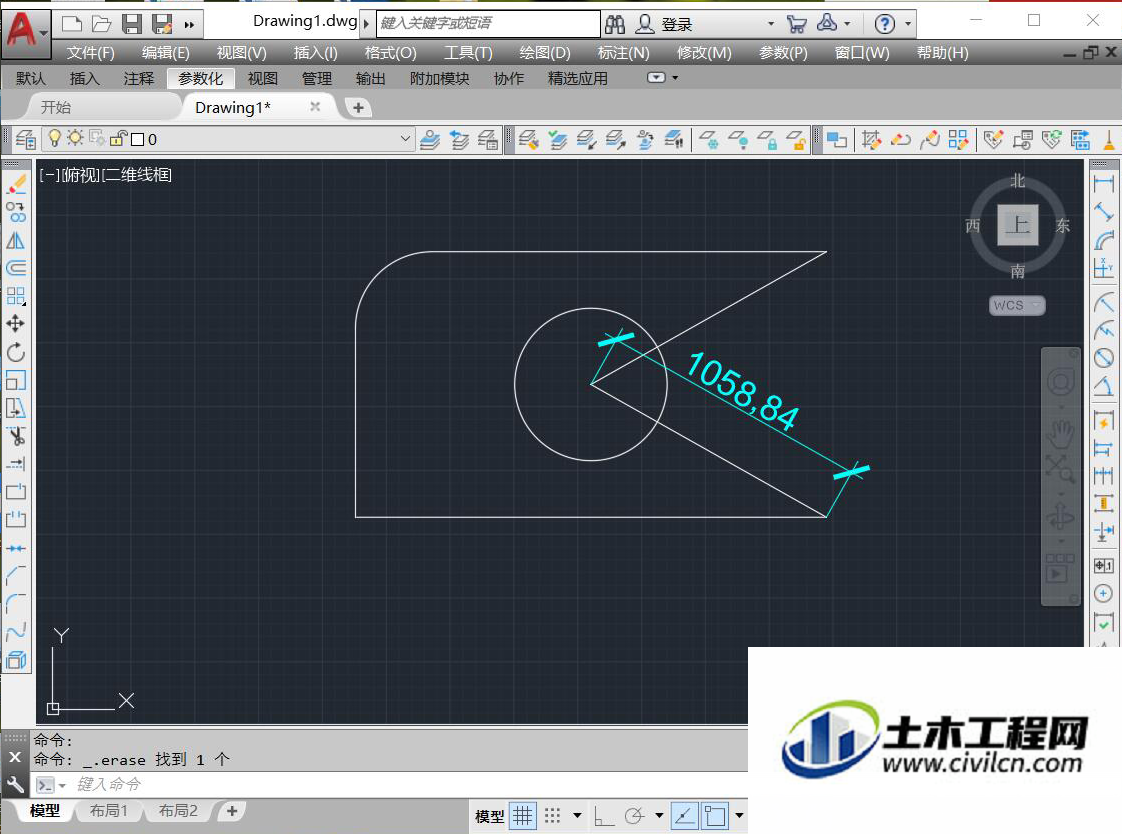Choose the Stretch tool
The image size is (1122, 834).
(x=16, y=408)
